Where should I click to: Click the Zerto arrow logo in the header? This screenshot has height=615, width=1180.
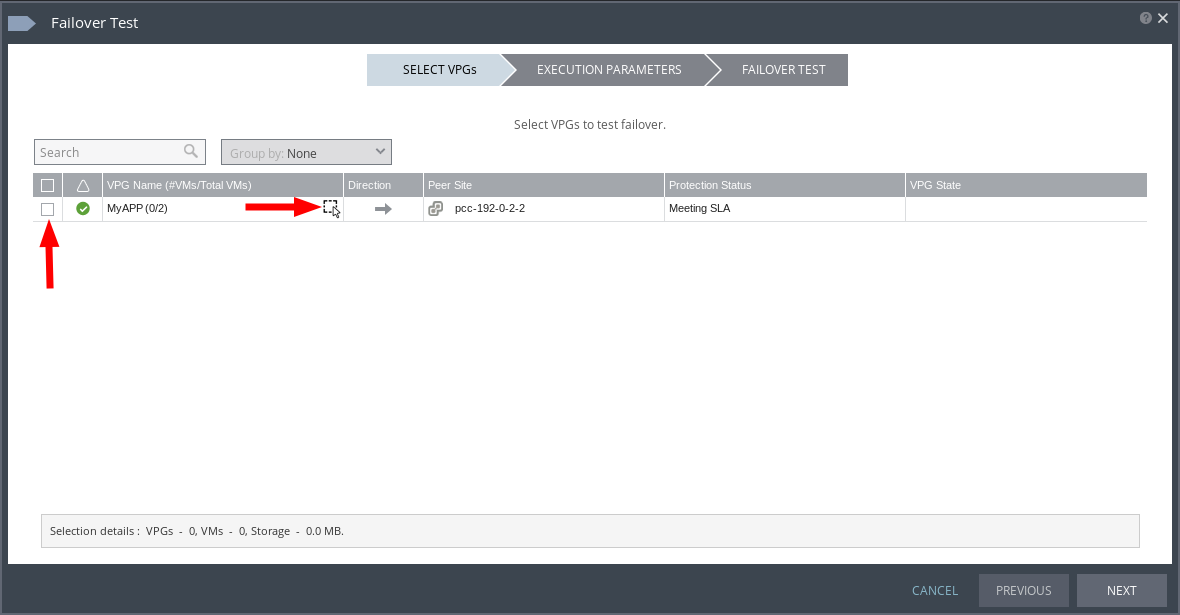[x=21, y=22]
